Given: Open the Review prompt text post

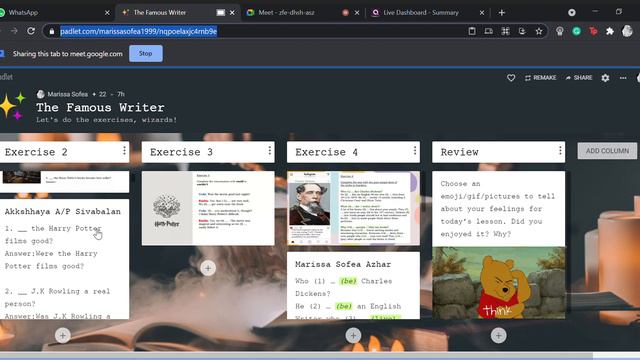Looking at the screenshot, I should tap(499, 209).
